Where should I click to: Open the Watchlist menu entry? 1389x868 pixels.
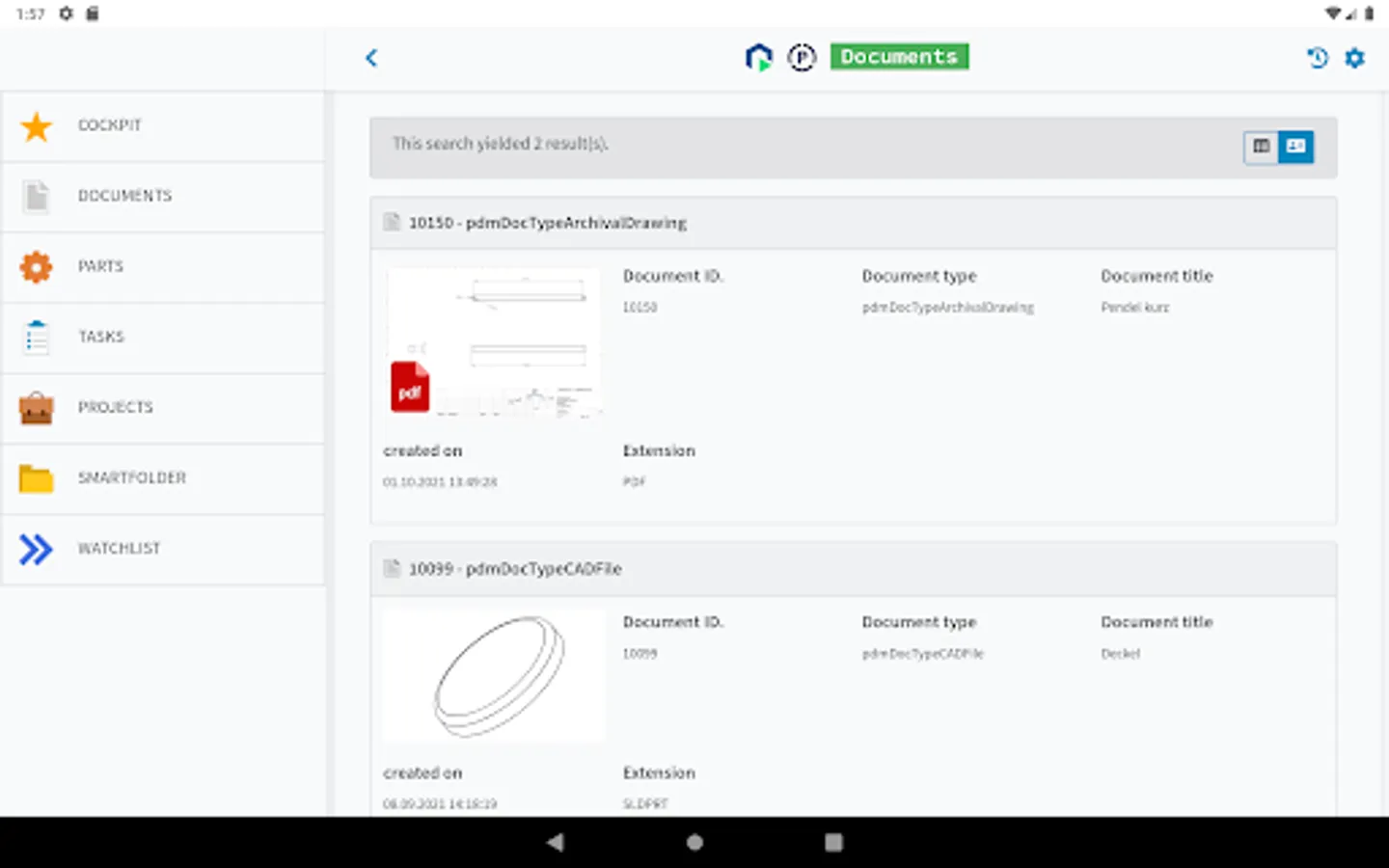(x=163, y=549)
